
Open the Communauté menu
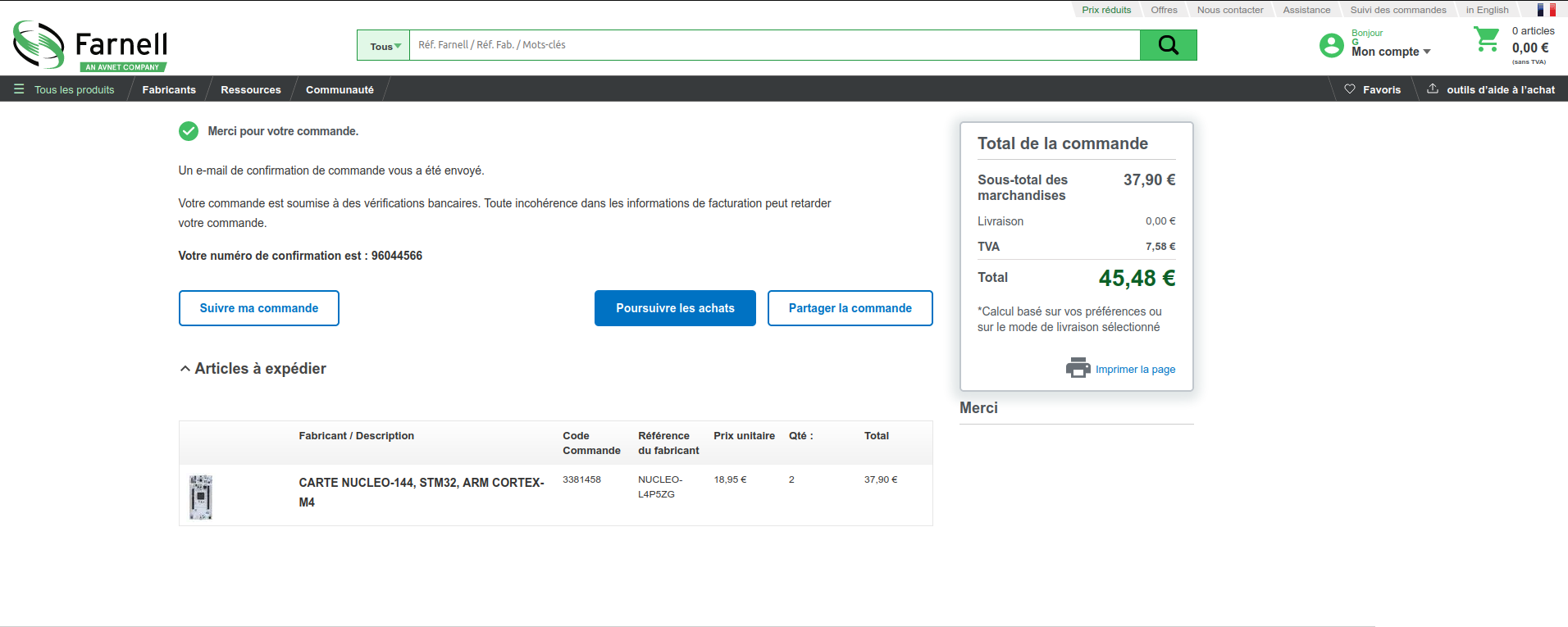[340, 89]
